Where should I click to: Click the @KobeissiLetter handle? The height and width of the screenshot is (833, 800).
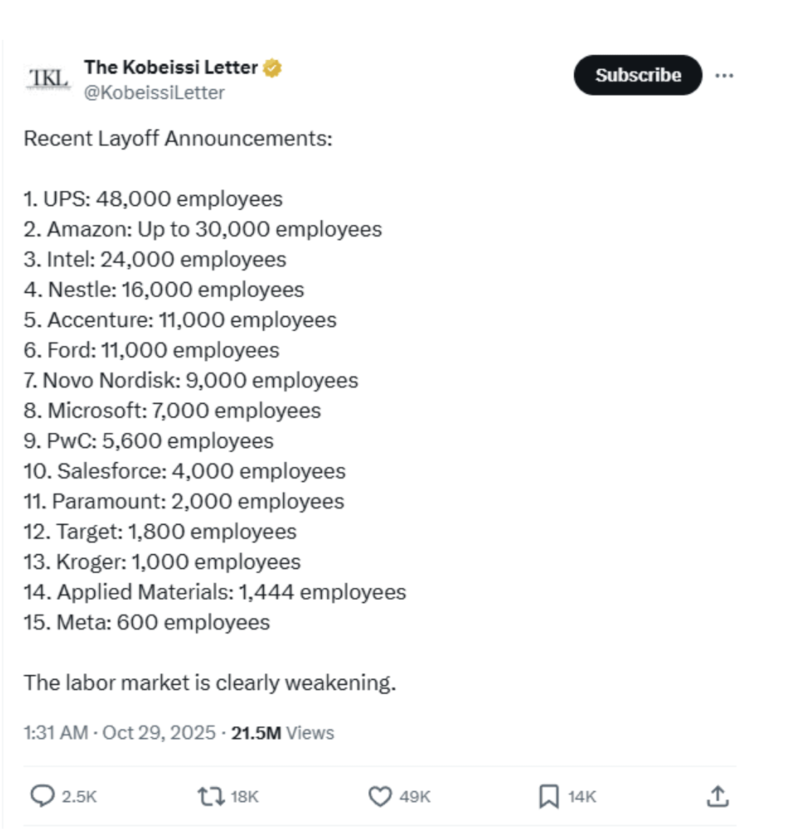click(x=154, y=92)
